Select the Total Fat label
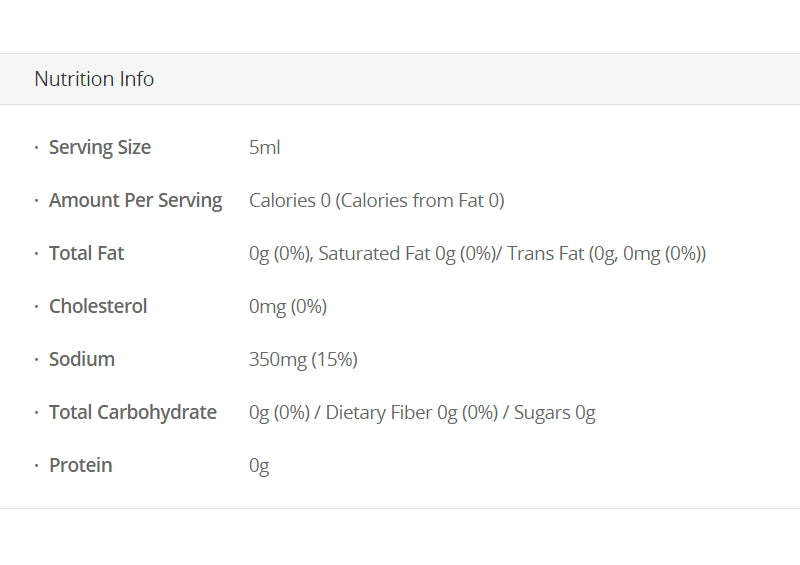 pyautogui.click(x=86, y=254)
